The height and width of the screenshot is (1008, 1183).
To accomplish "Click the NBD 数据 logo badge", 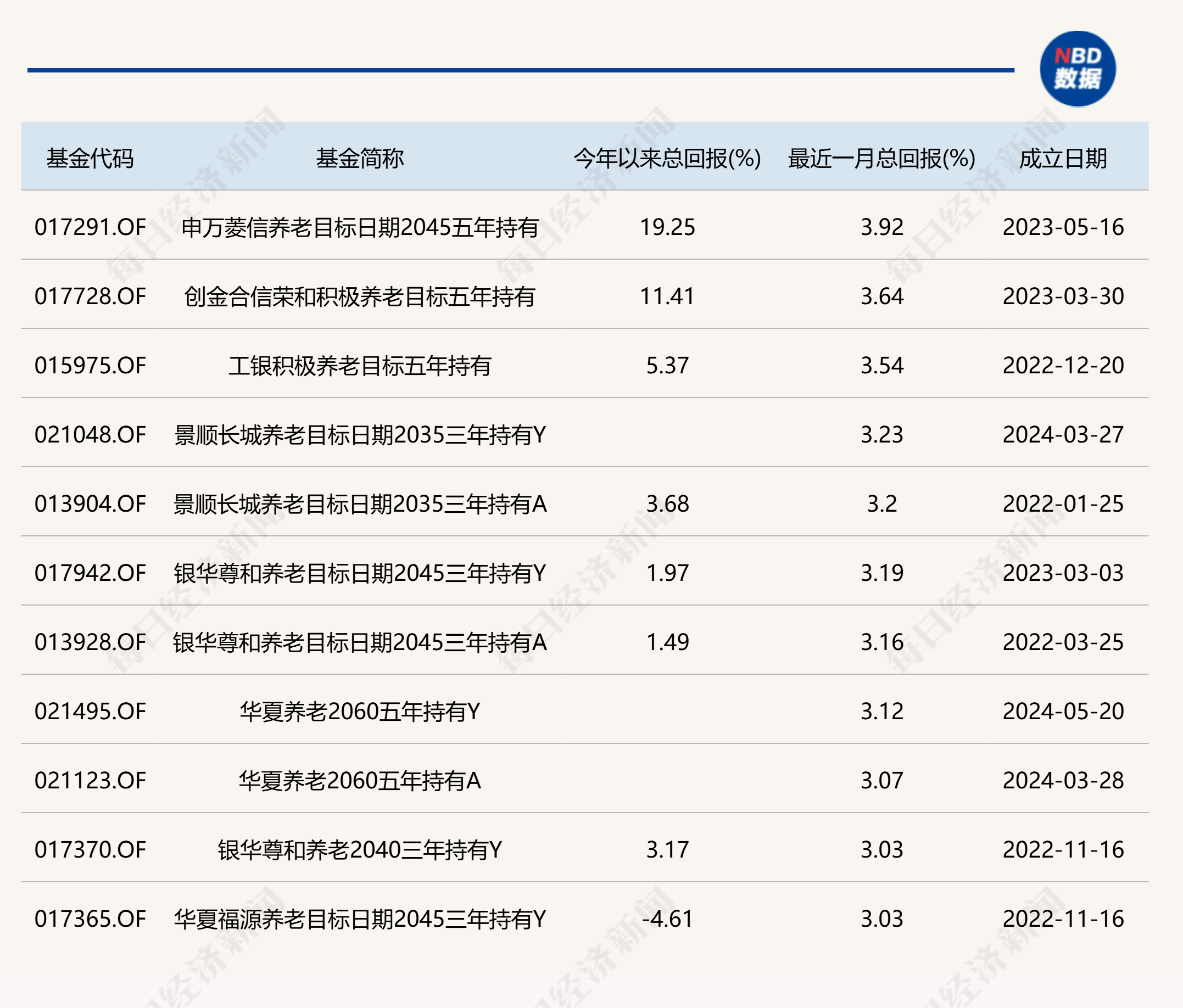I will 1078,69.
